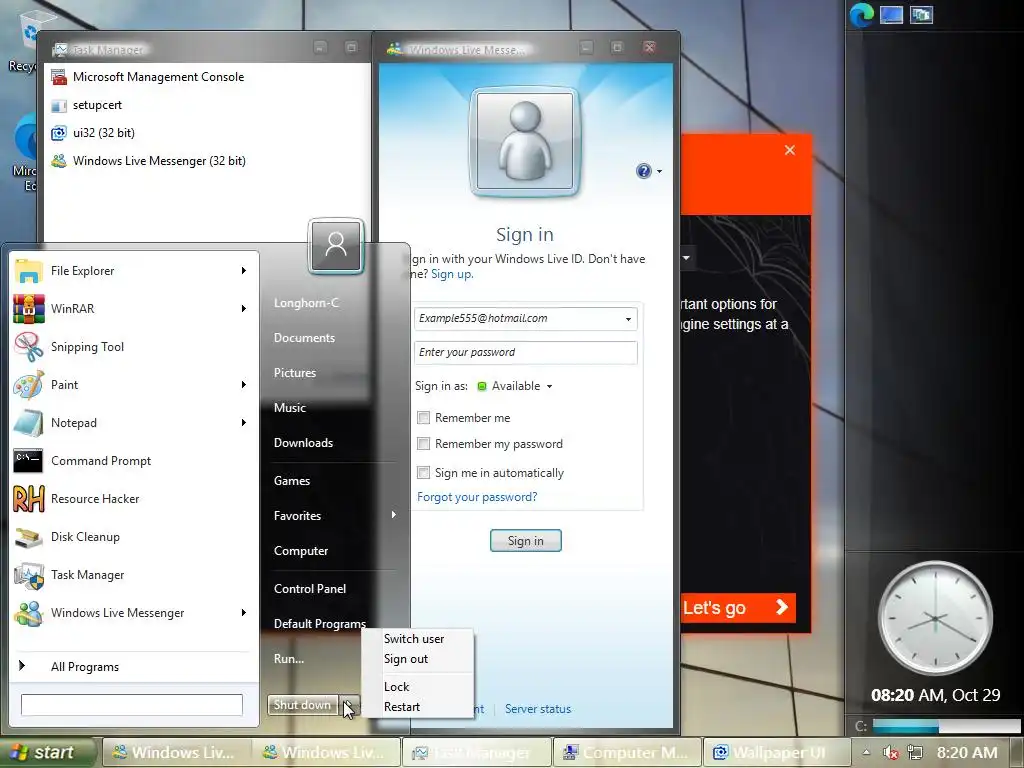
Task: Select Lock in the power menu
Action: click(396, 686)
